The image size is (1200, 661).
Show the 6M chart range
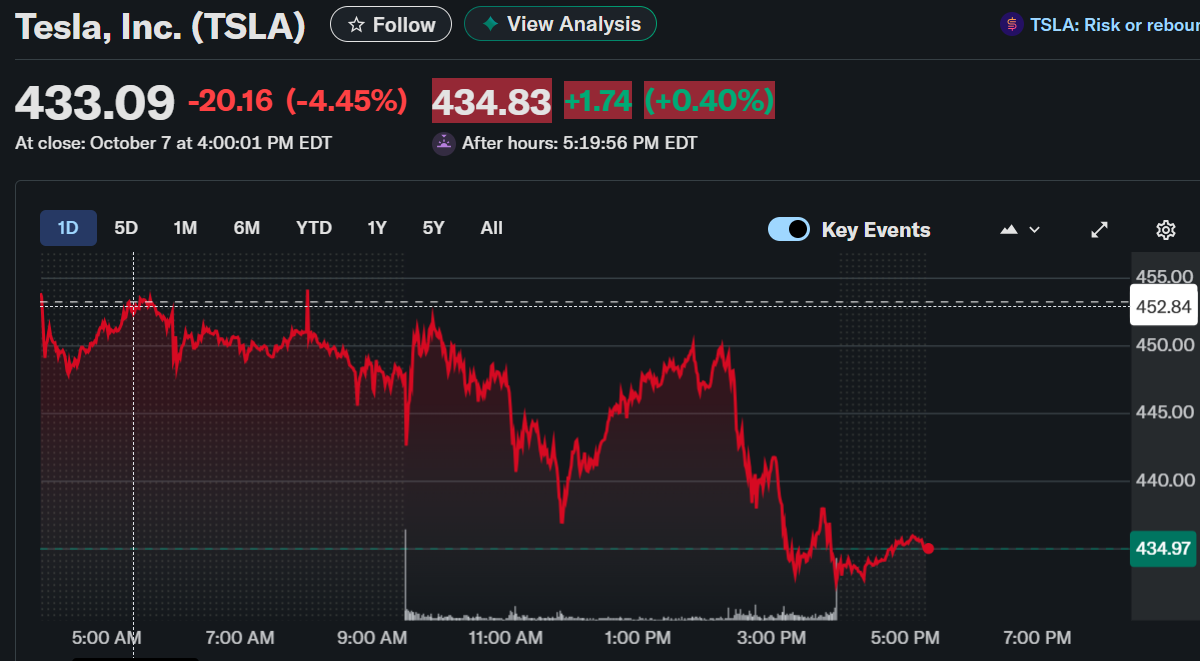point(247,228)
